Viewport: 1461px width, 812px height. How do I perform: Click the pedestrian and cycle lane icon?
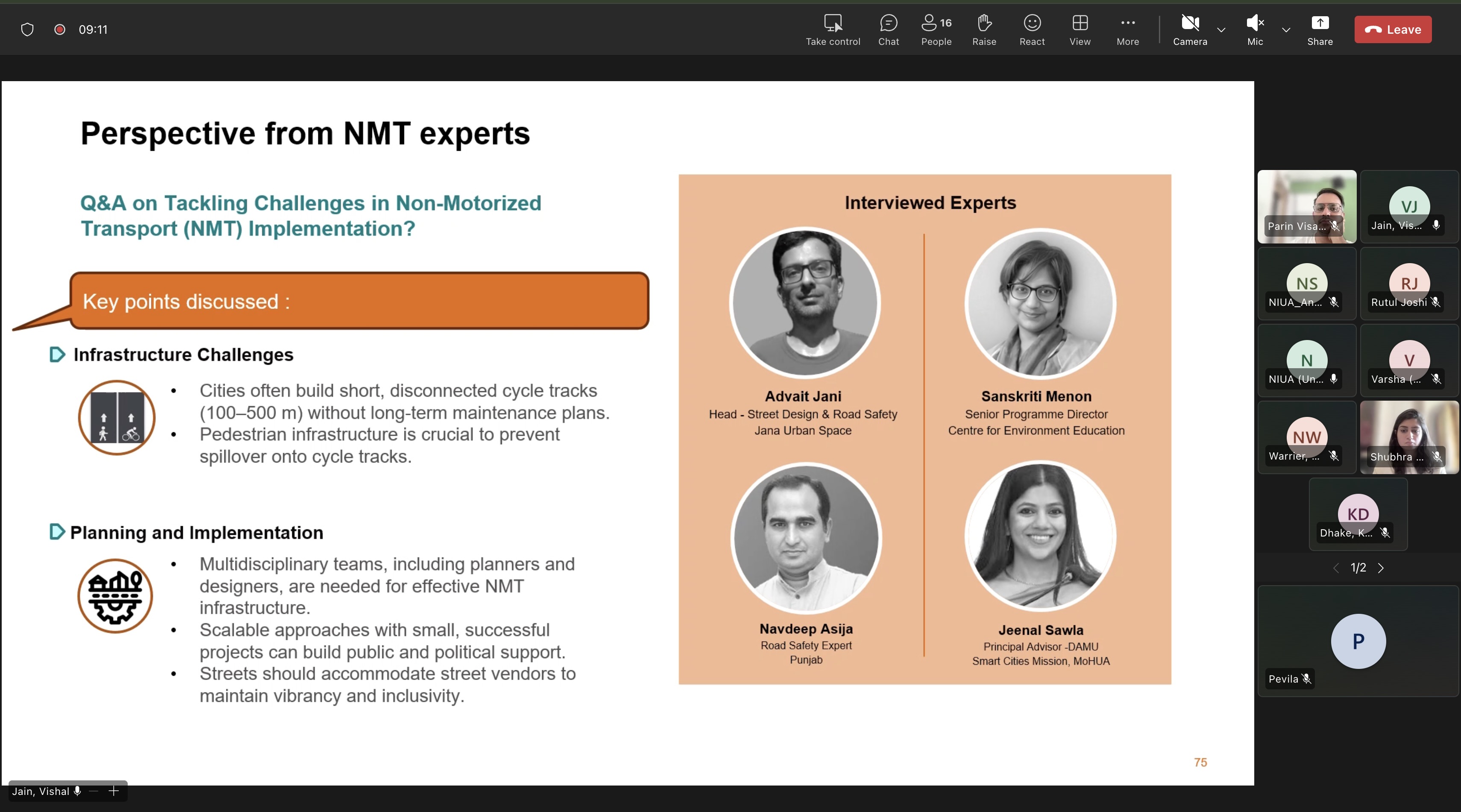(117, 417)
